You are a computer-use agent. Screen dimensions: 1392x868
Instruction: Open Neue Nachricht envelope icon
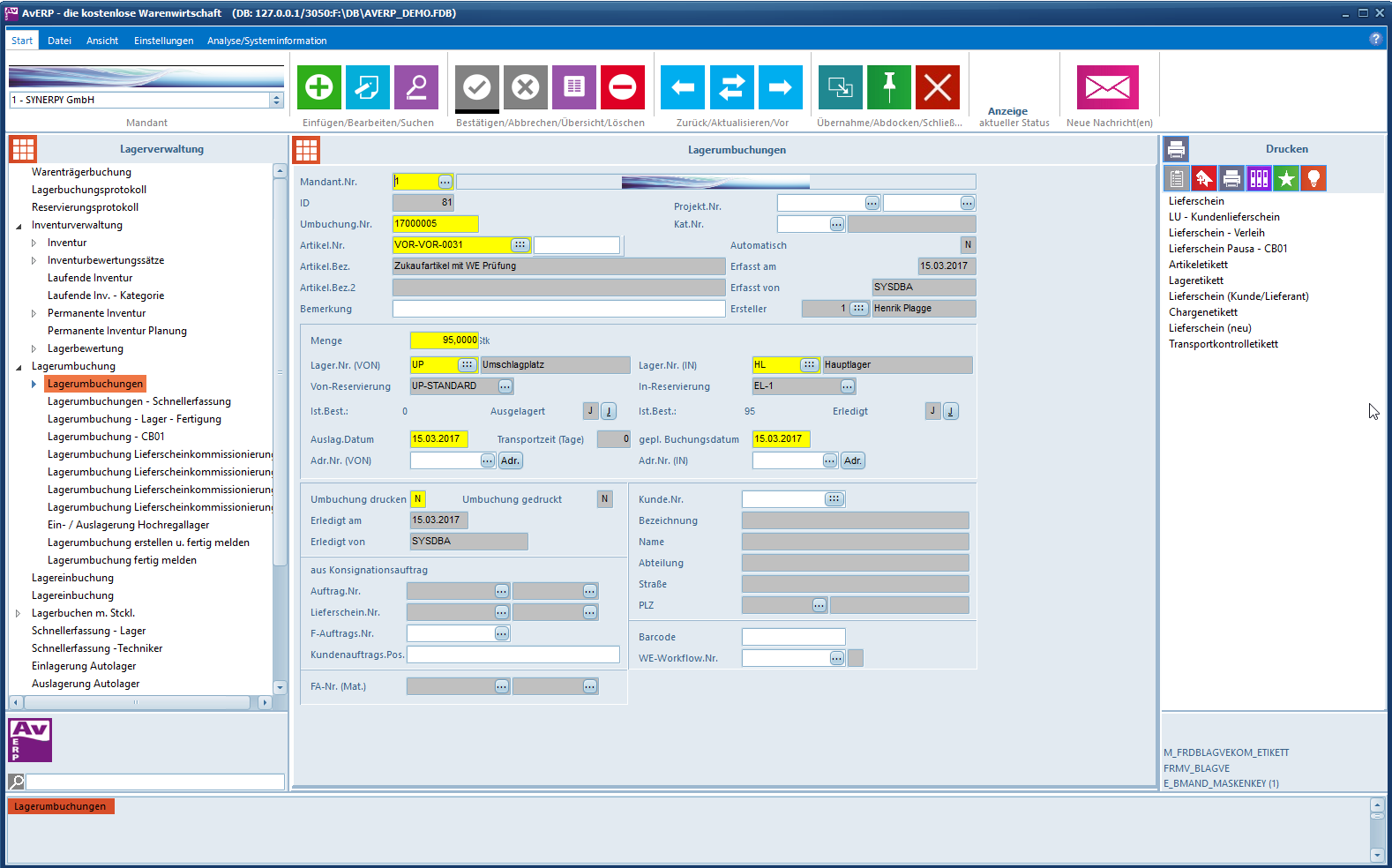[x=1107, y=87]
